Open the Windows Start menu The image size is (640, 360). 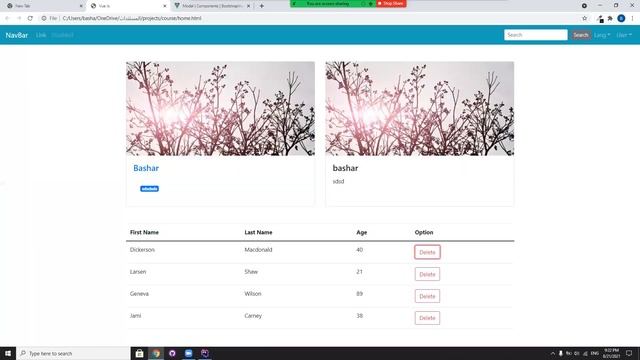[8, 353]
